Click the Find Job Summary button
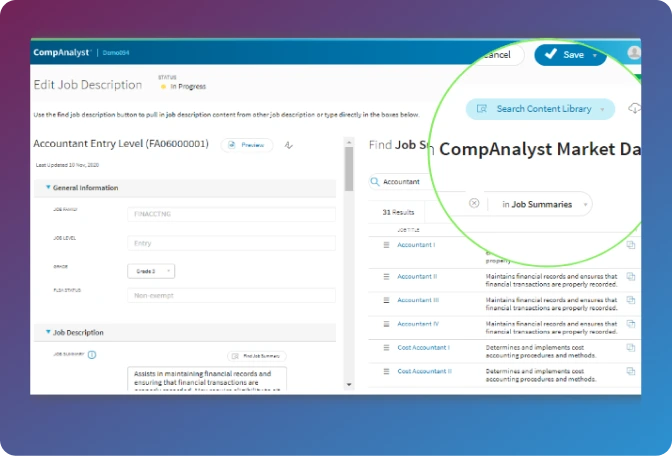The width and height of the screenshot is (672, 456). pyautogui.click(x=257, y=356)
